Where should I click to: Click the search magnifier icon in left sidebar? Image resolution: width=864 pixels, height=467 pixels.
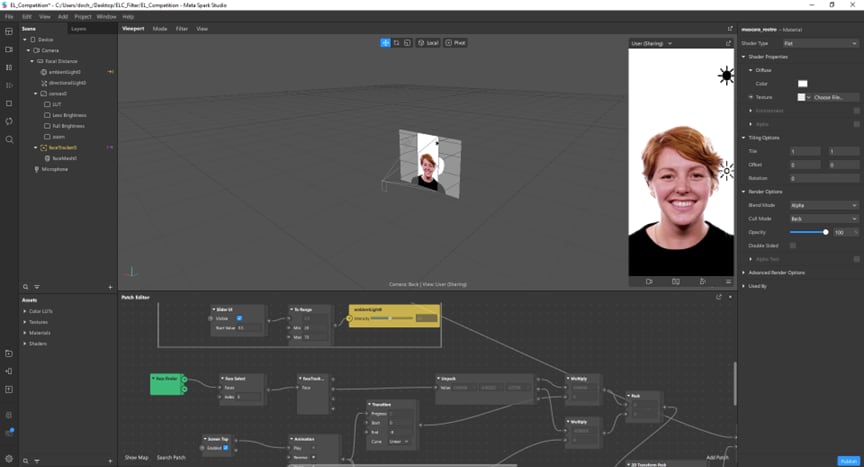pyautogui.click(x=9, y=139)
